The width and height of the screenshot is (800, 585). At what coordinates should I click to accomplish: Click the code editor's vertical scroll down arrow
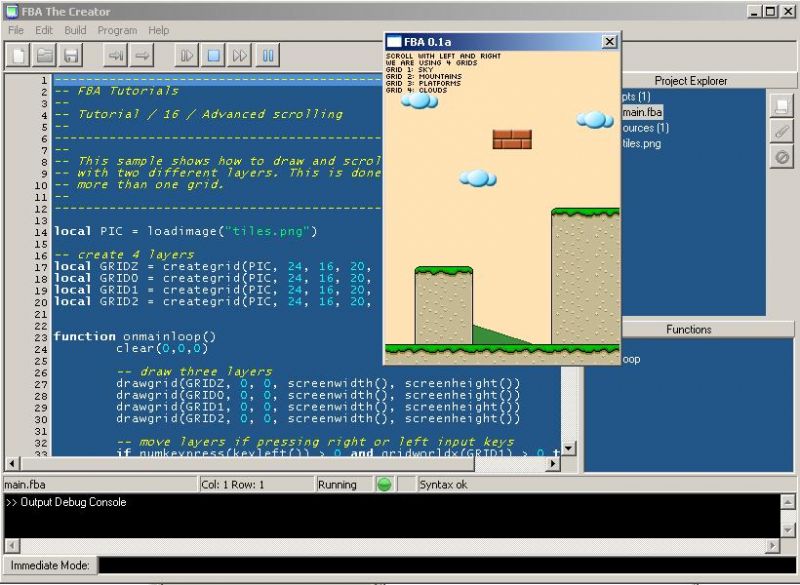[x=569, y=448]
